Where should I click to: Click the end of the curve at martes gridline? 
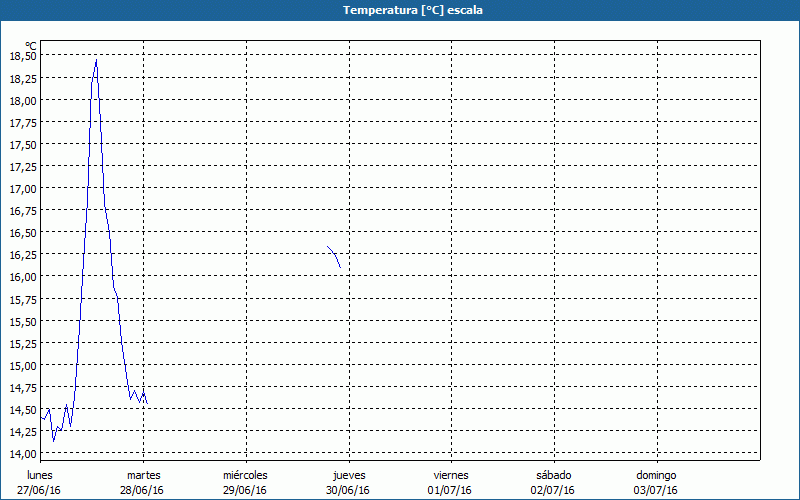pos(147,402)
